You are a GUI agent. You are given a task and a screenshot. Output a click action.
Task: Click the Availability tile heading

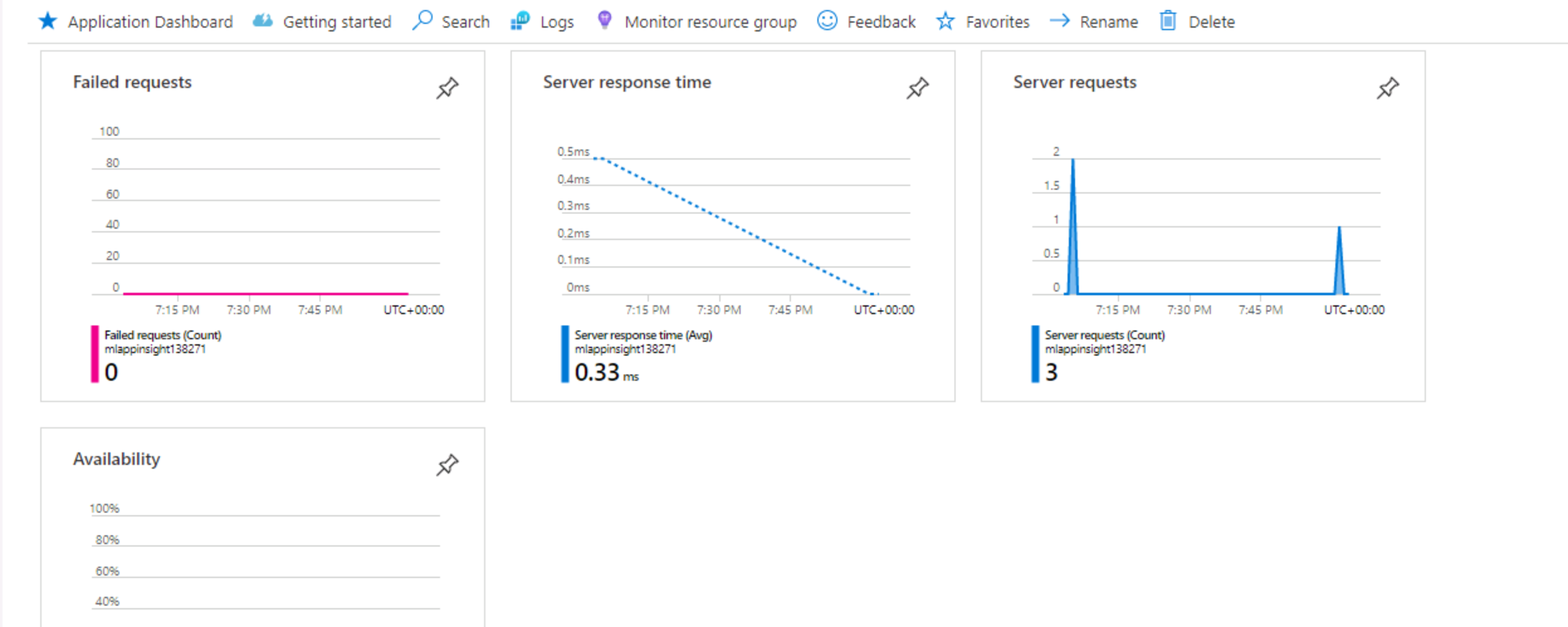pos(117,459)
